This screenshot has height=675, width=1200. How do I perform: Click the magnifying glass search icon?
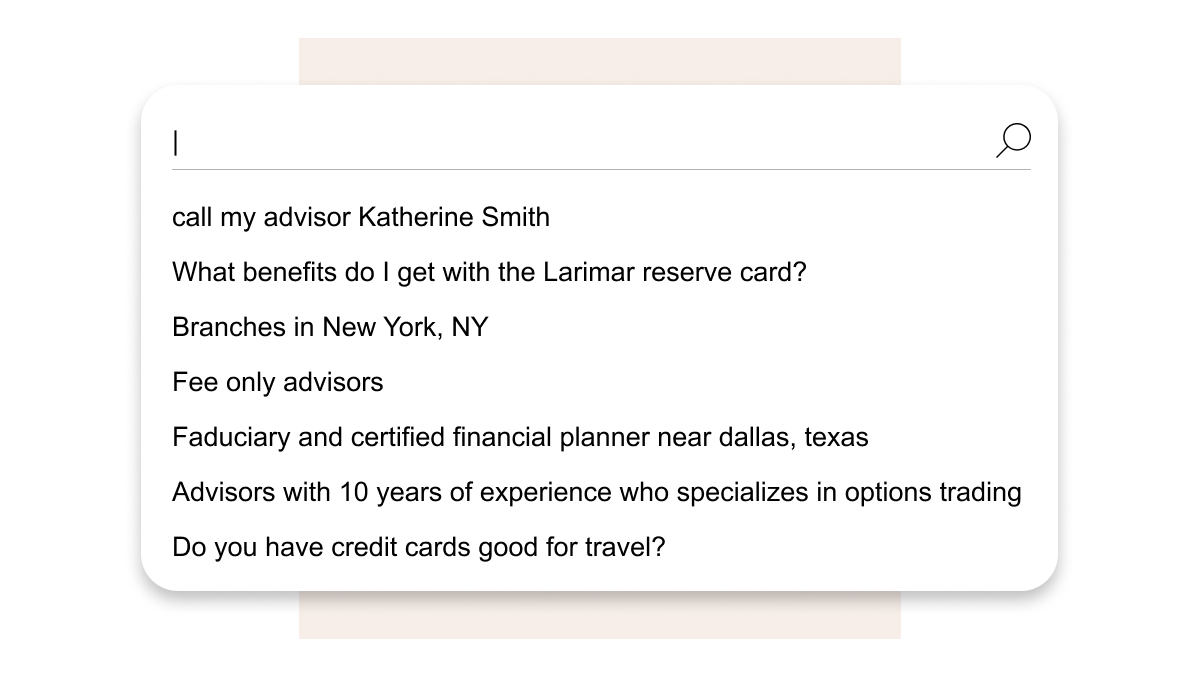point(1013,141)
